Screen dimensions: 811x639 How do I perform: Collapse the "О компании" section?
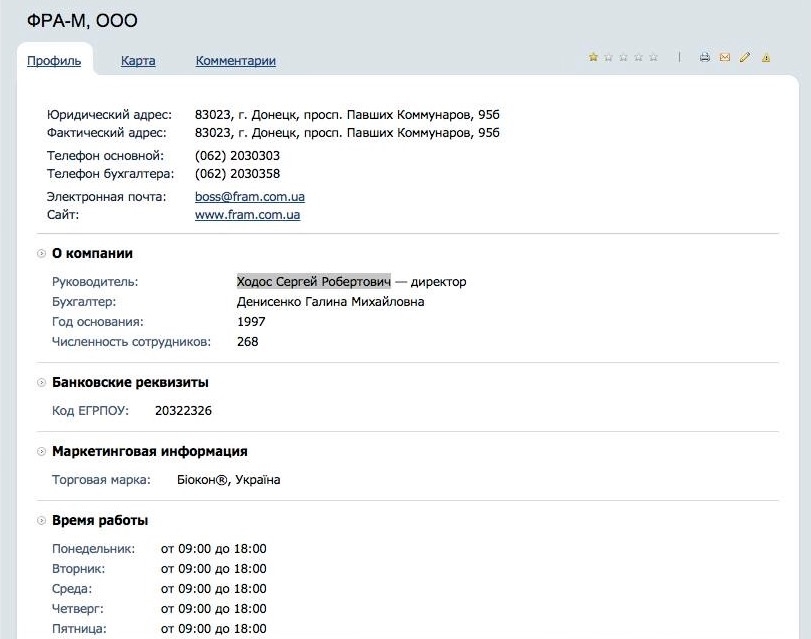[41, 254]
